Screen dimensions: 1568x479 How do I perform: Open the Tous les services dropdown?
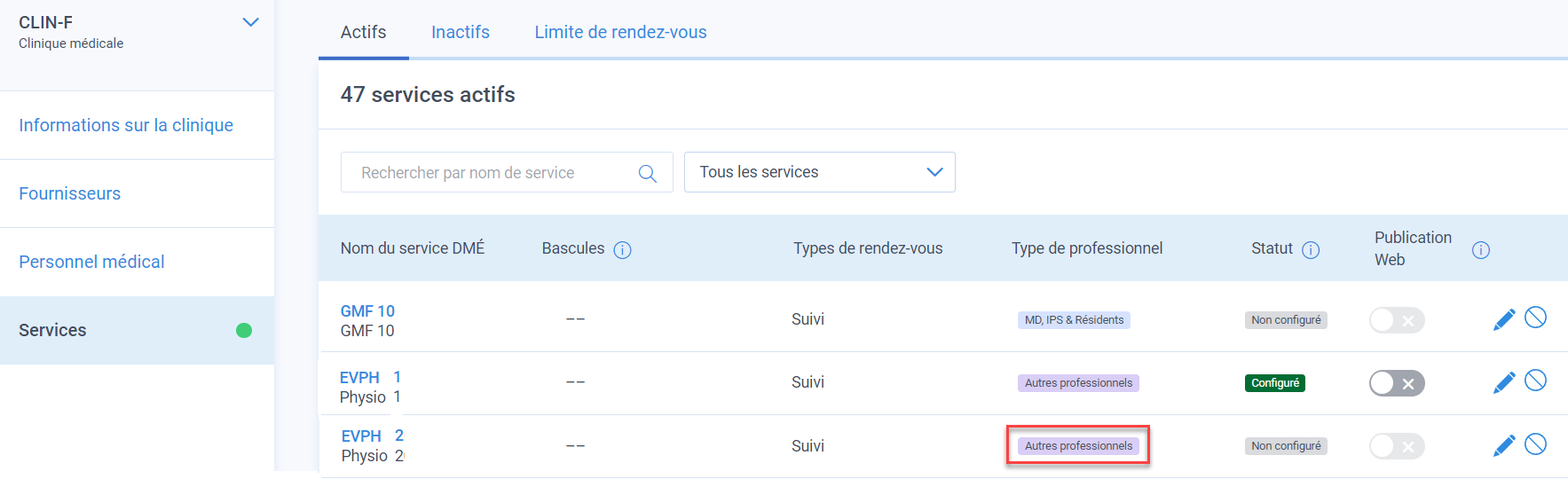coord(820,172)
